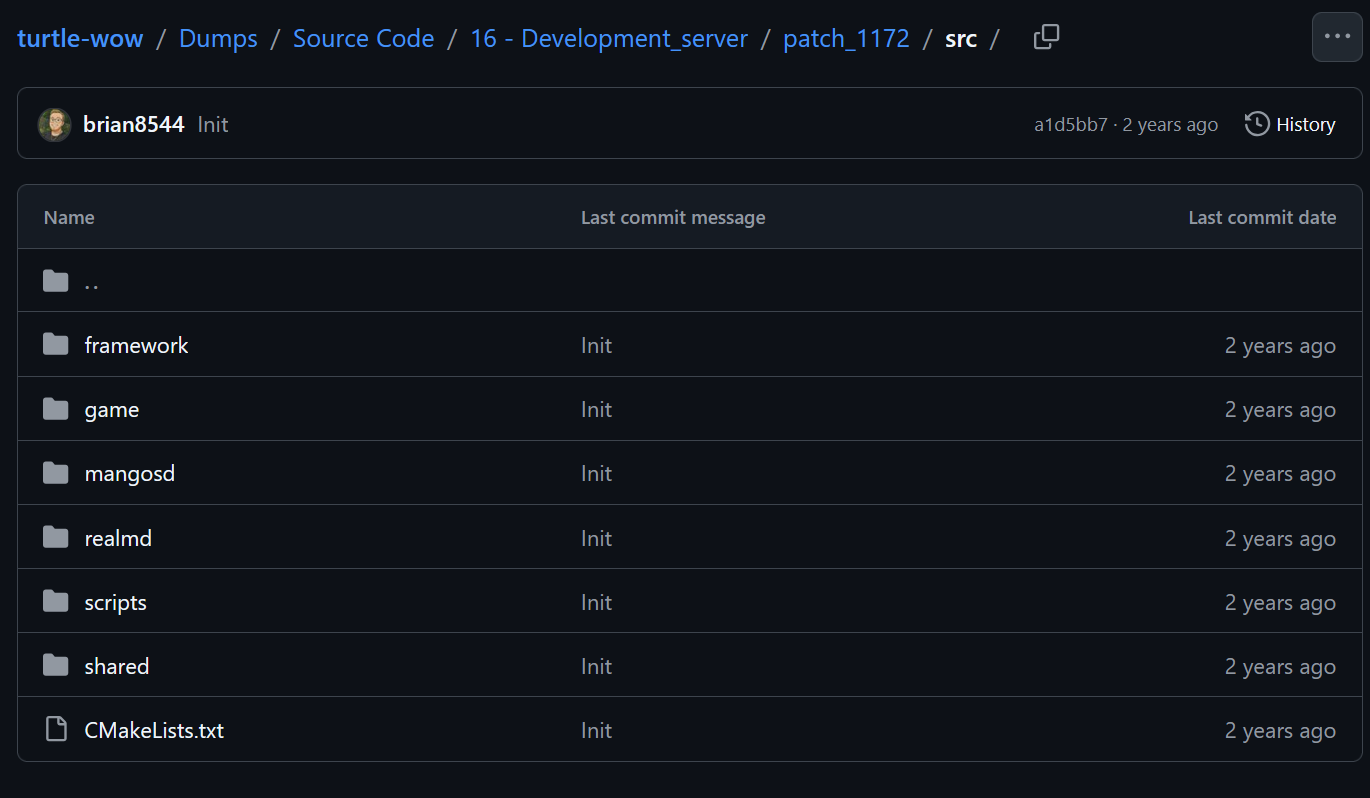Click the 2 years ago date for framework
1370x798 pixels.
[x=1280, y=346]
